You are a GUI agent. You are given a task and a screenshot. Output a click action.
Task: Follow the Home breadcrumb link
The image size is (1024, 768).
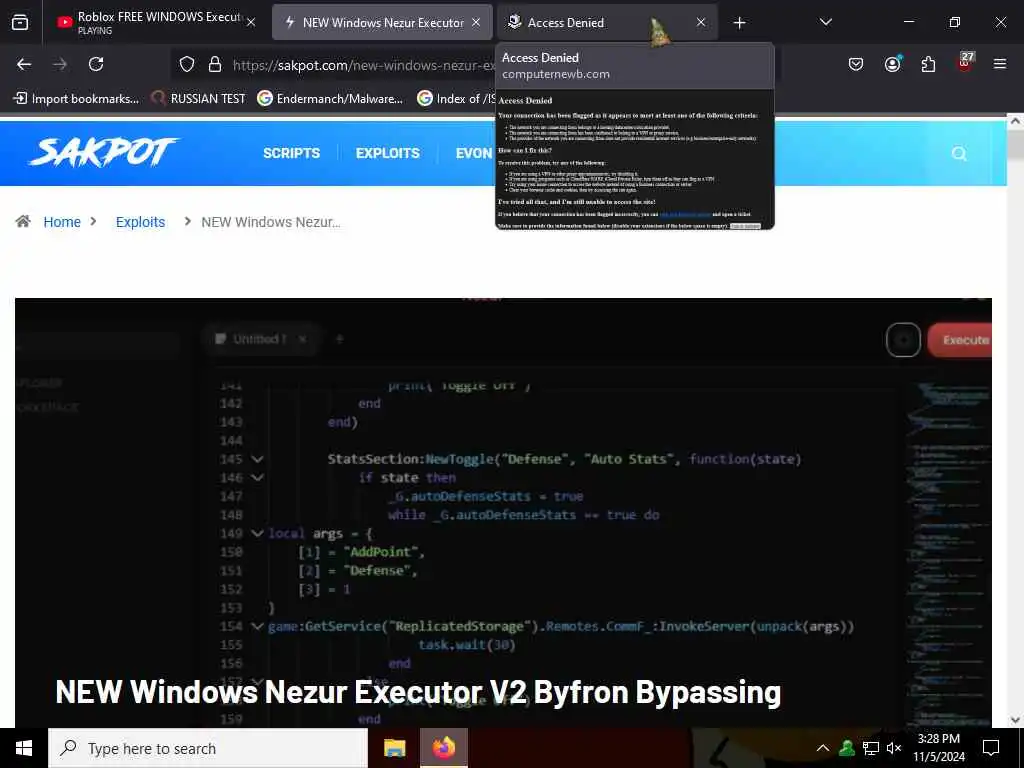point(62,222)
